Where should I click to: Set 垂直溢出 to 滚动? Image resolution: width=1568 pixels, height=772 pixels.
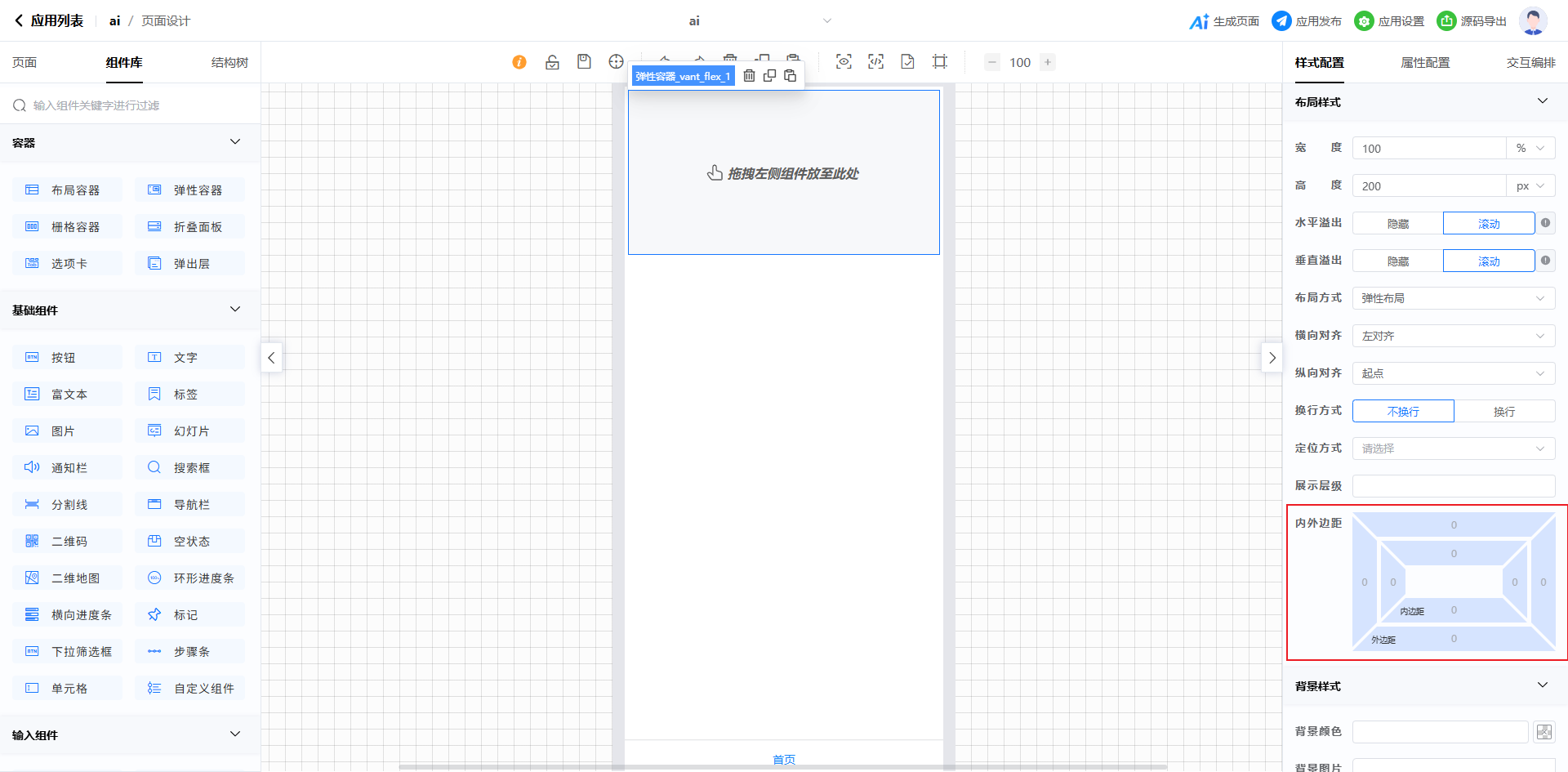pos(1488,261)
